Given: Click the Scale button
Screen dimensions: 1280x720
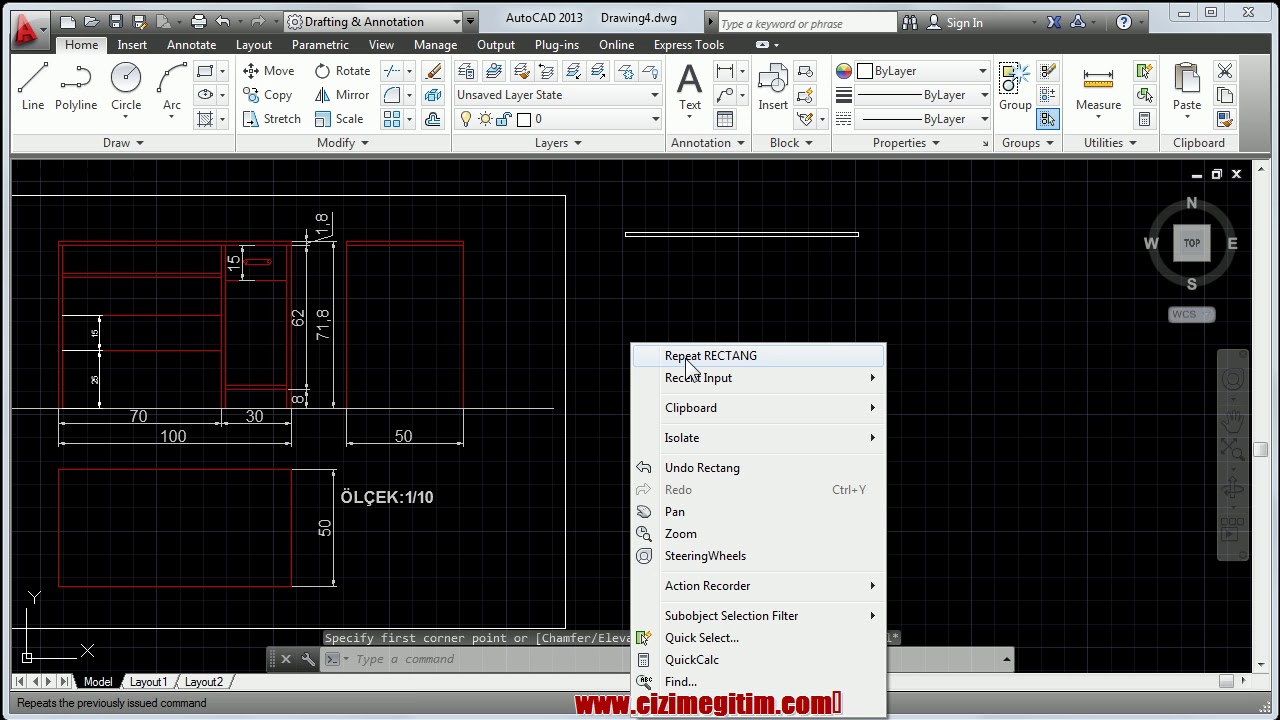Looking at the screenshot, I should [339, 119].
